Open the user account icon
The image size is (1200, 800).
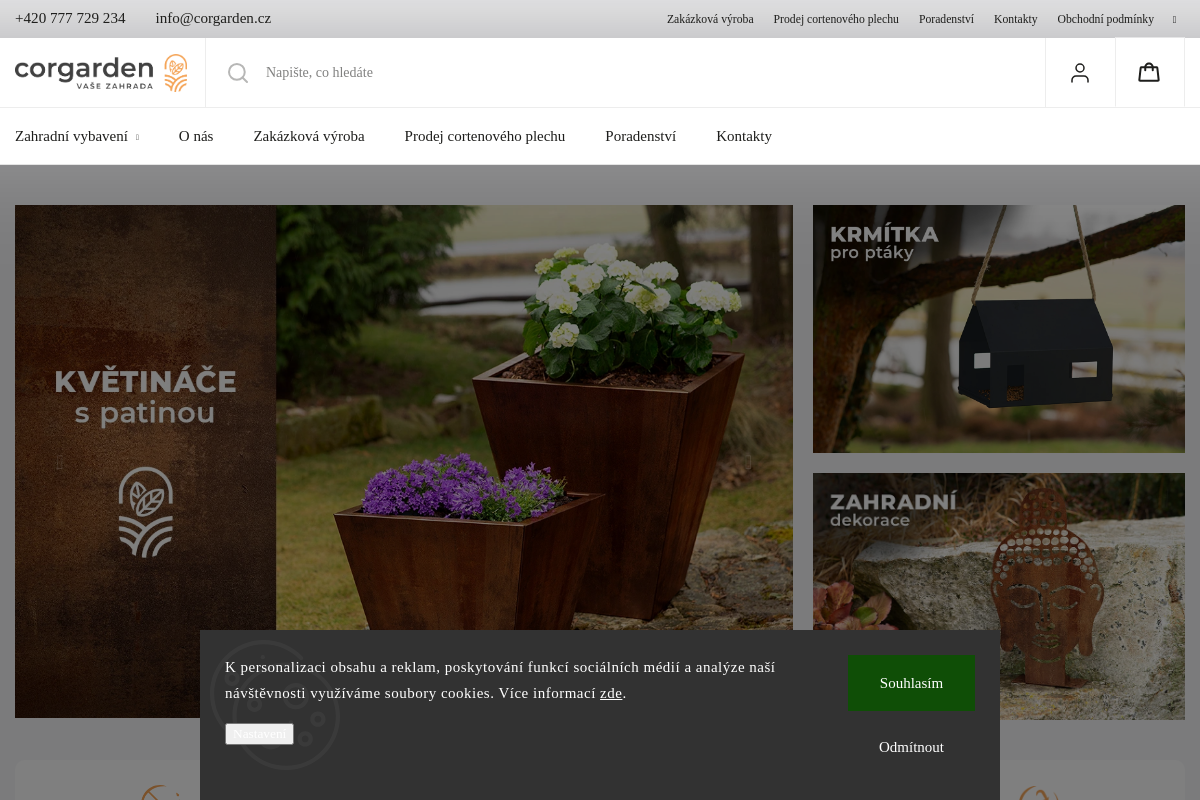1080,73
